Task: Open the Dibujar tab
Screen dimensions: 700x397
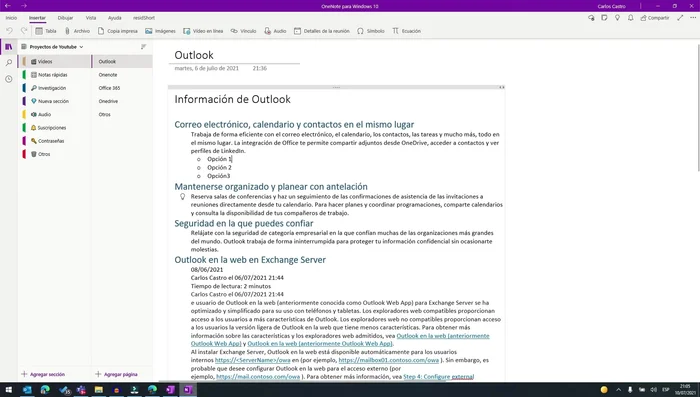Action: pos(65,18)
